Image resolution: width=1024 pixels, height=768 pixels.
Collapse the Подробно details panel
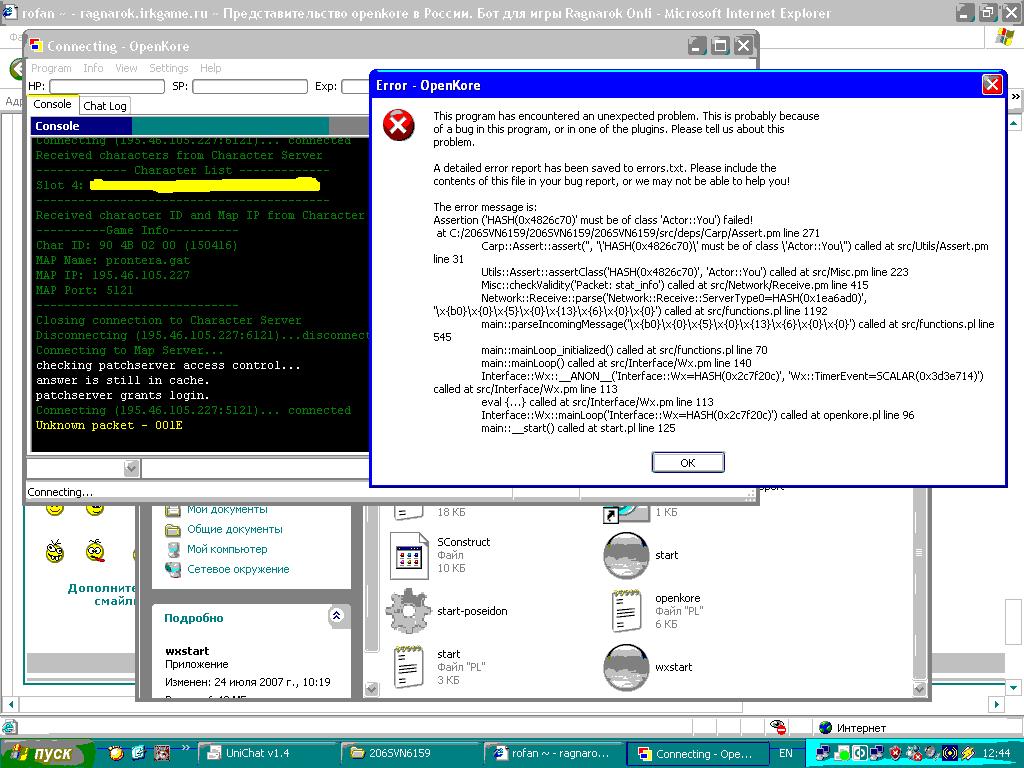click(x=336, y=615)
